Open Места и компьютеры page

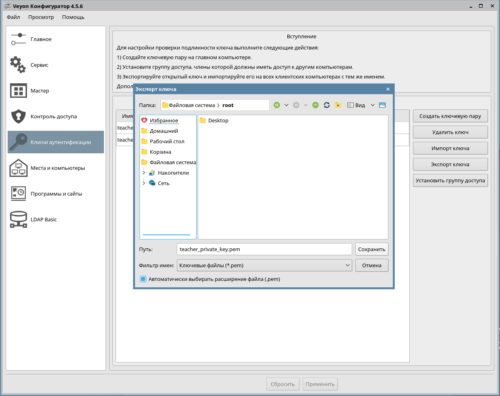56,168
